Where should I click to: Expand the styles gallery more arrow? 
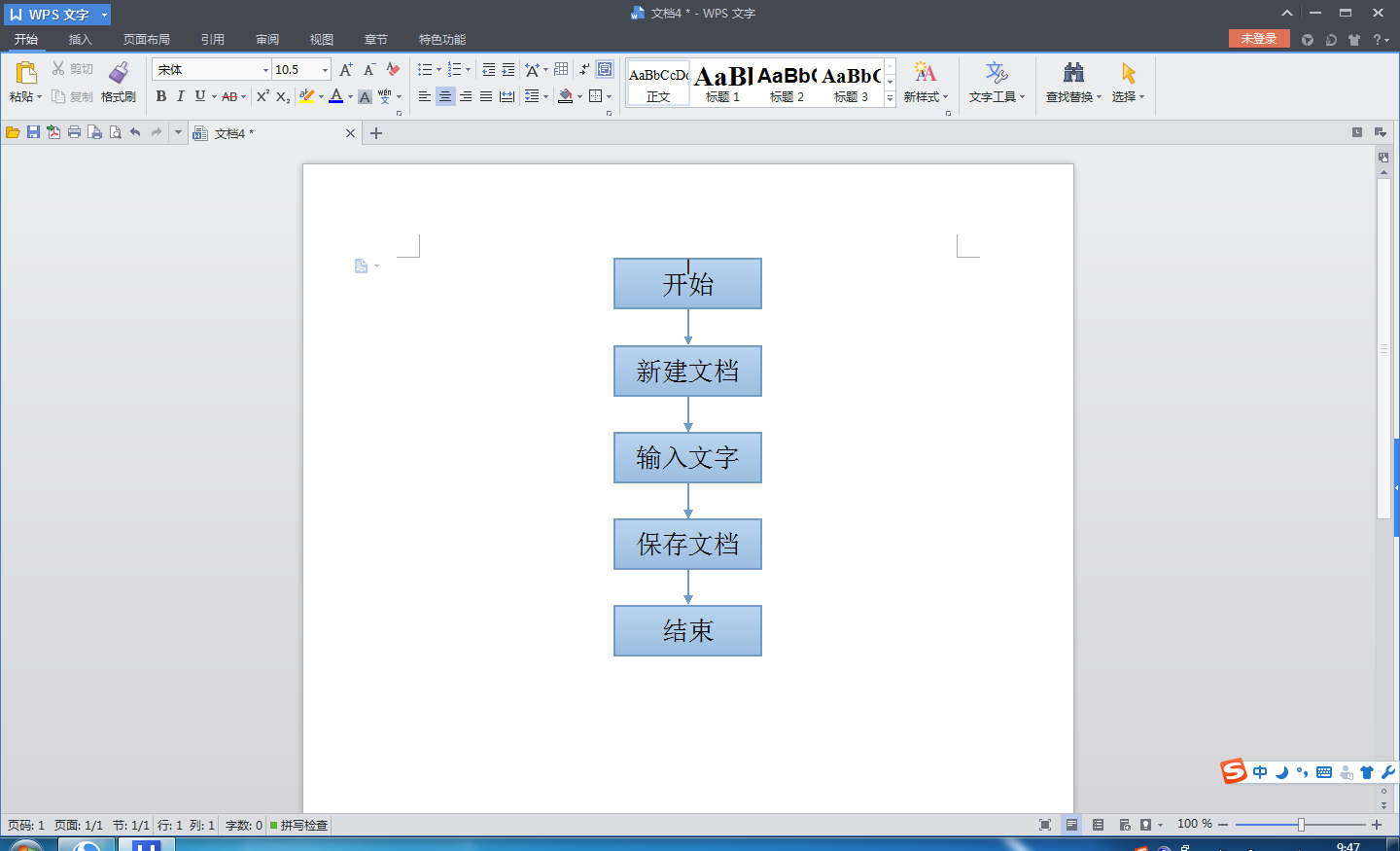(890, 99)
